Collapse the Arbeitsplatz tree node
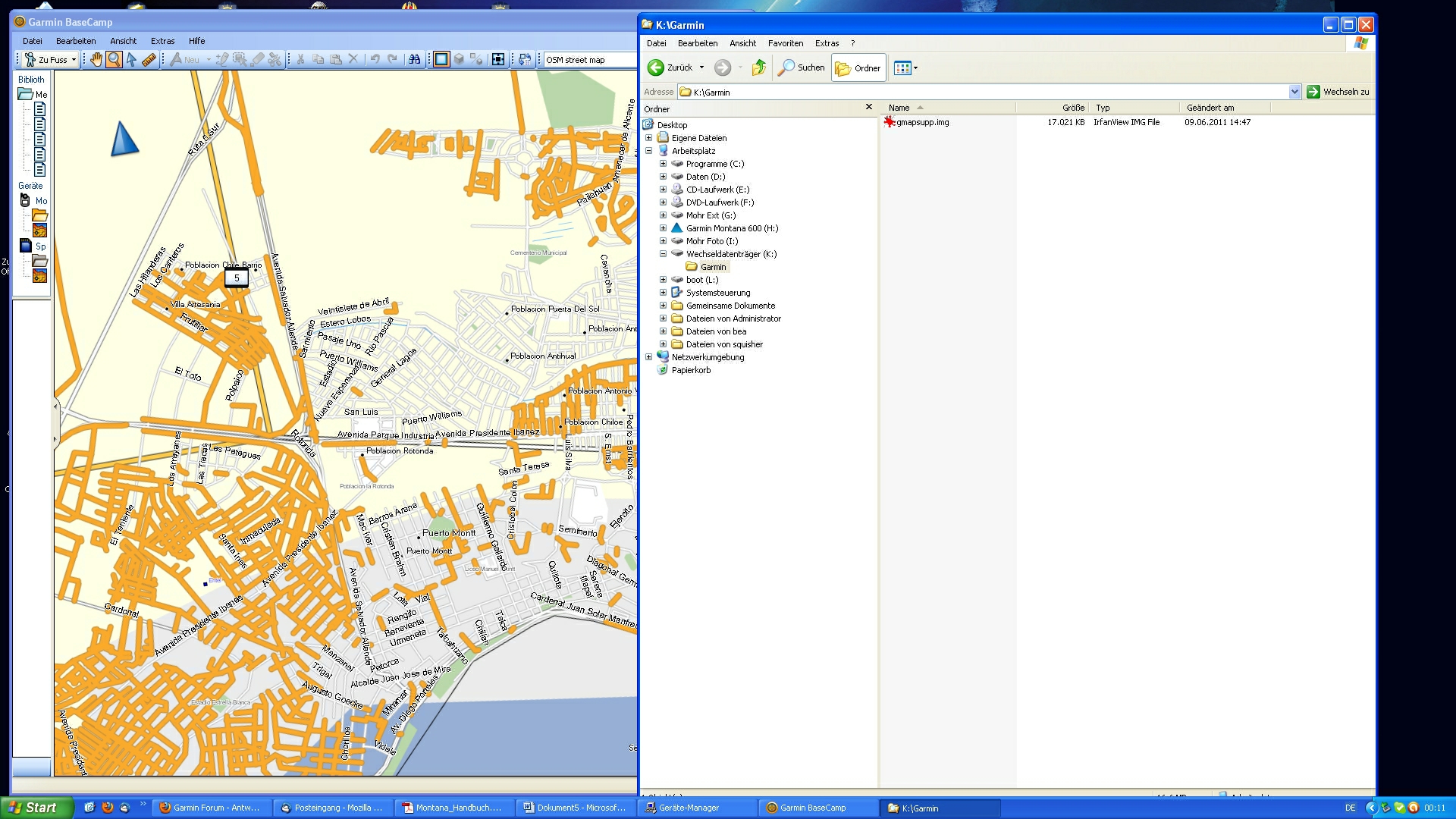 click(x=648, y=151)
